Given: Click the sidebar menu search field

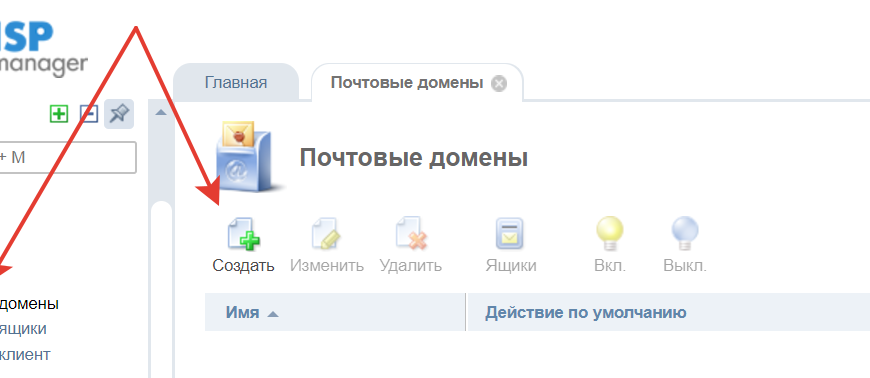Looking at the screenshot, I should click(68, 158).
